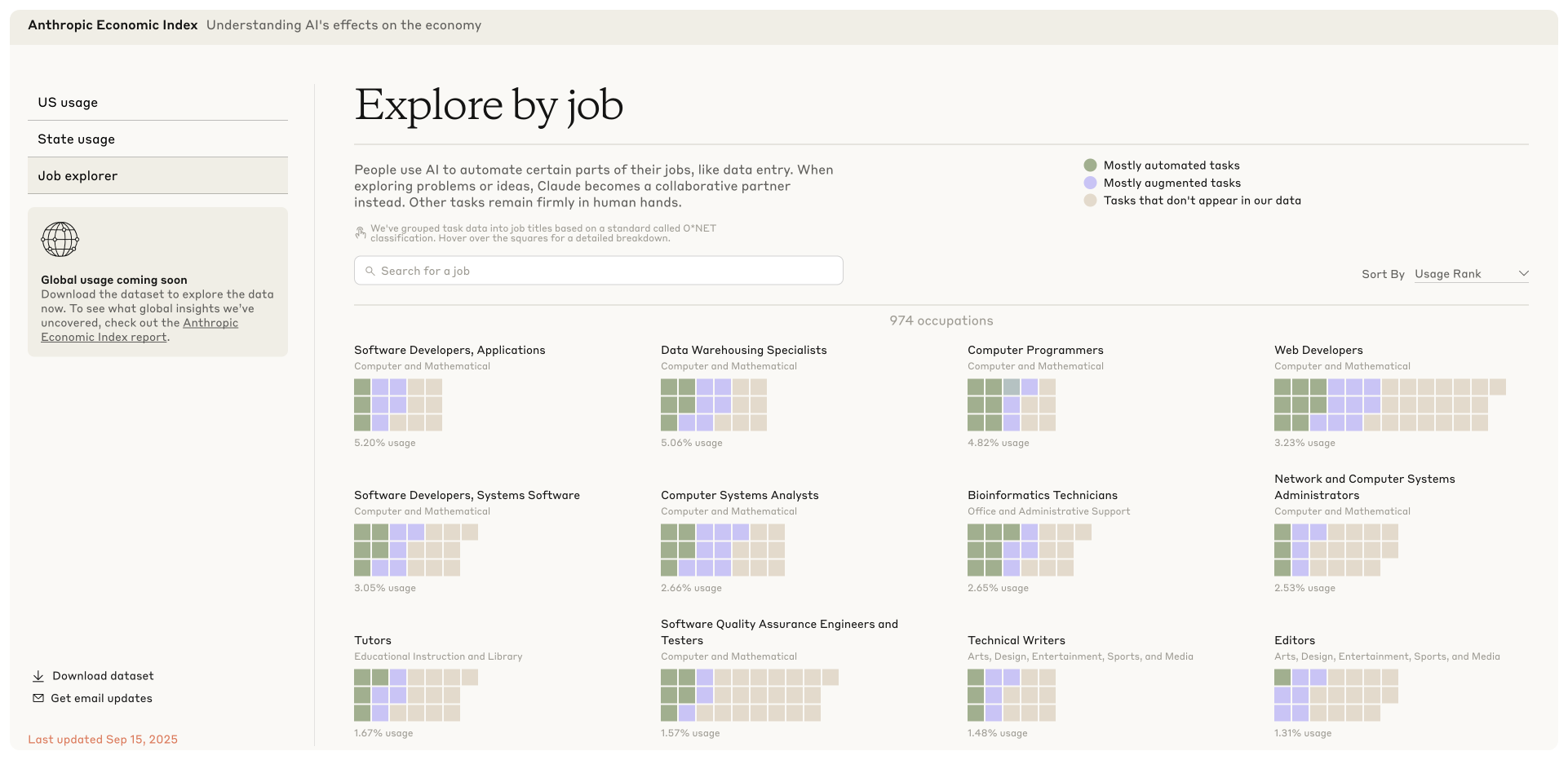Expand the sort dropdown chevron arrow
This screenshot has width=1568, height=760.
pos(1523,274)
